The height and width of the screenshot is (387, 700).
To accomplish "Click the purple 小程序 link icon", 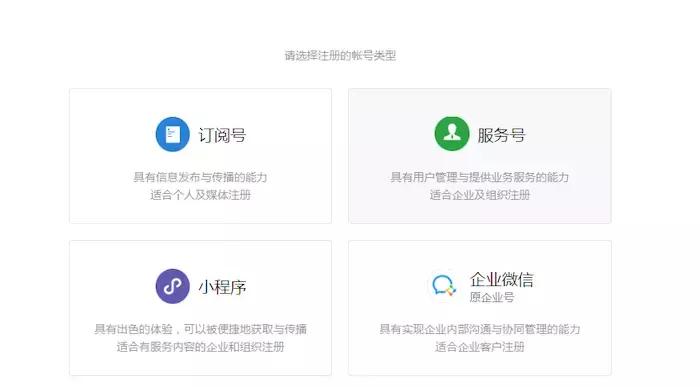I will coord(173,286).
